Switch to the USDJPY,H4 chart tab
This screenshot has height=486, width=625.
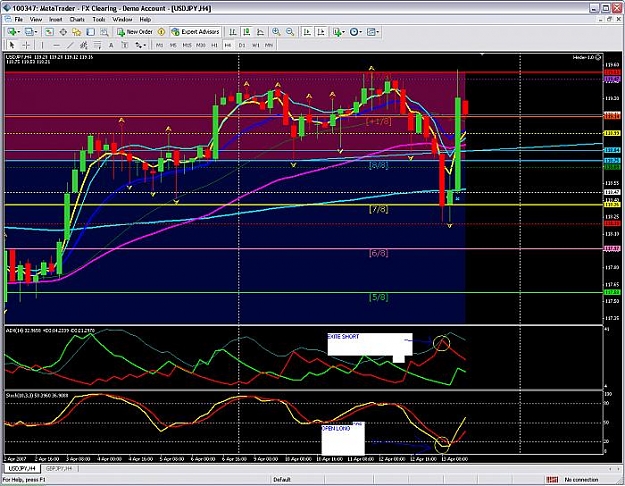point(22,468)
